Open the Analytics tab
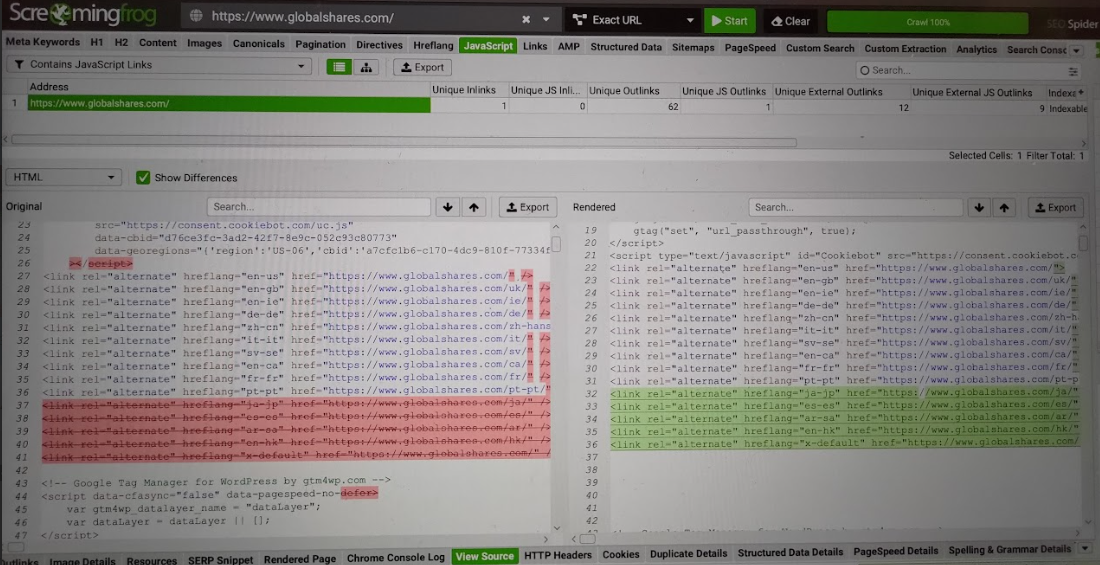 (976, 49)
